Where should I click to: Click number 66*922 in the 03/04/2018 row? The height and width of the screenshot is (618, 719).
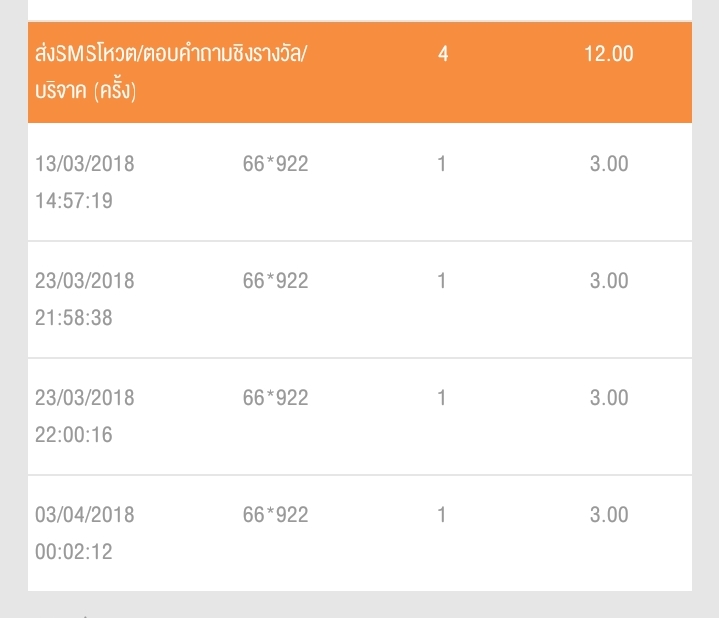[275, 515]
